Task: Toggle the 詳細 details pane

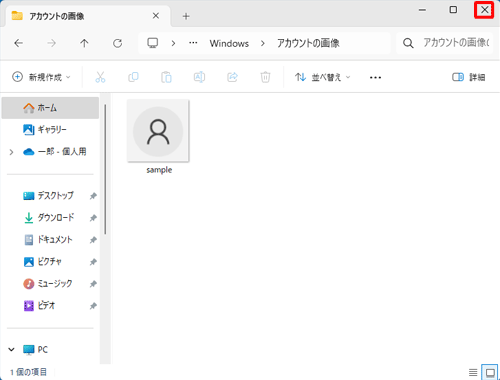Action: coord(468,77)
